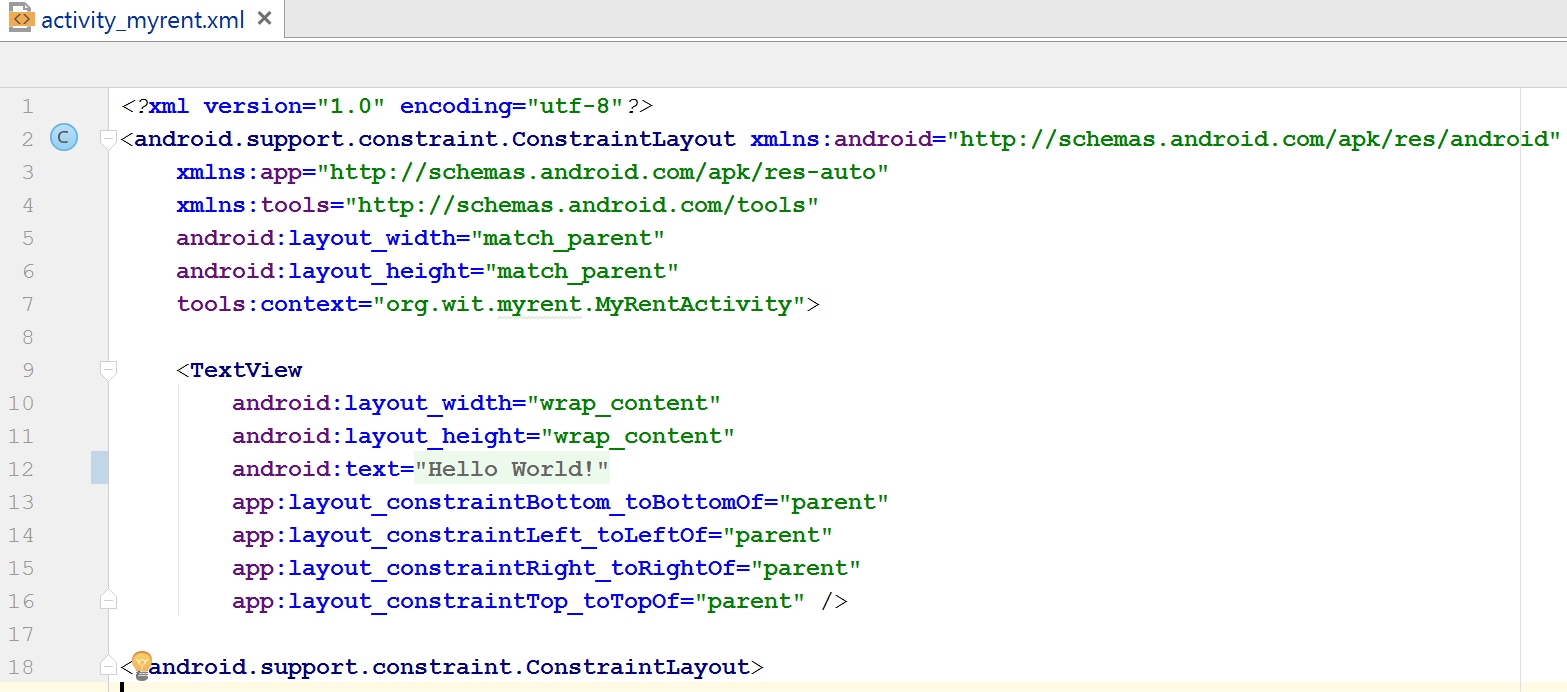
Task: Open the lightbulb intention icon near line 18
Action: point(140,664)
